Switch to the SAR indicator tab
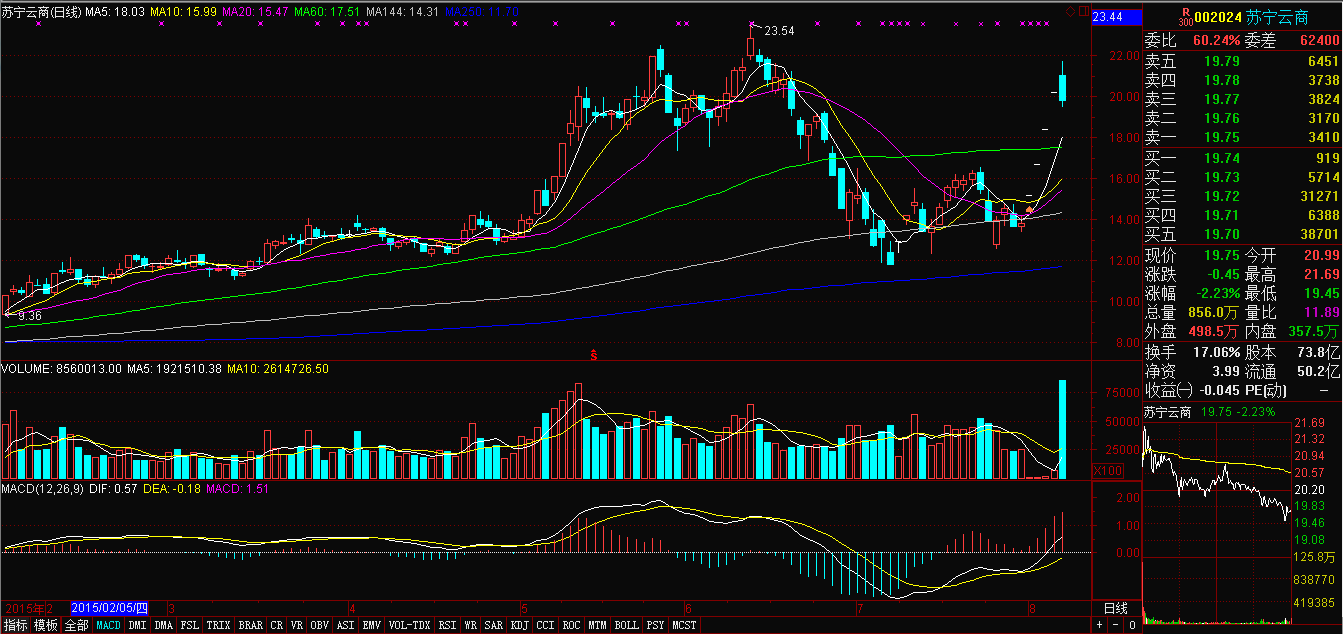 [493, 625]
